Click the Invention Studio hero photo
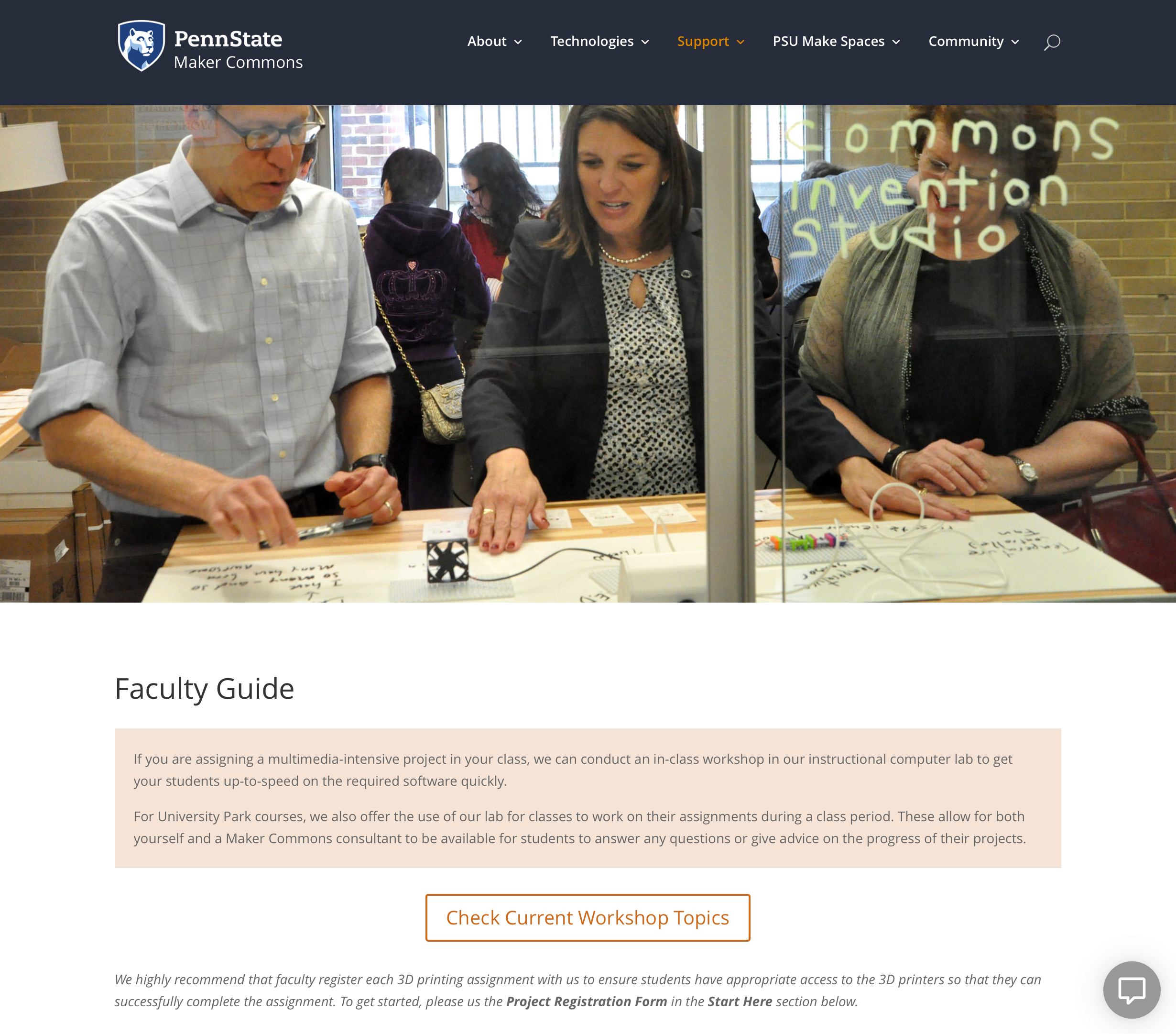Screen dimensions: 1176x1034 (x=588, y=353)
